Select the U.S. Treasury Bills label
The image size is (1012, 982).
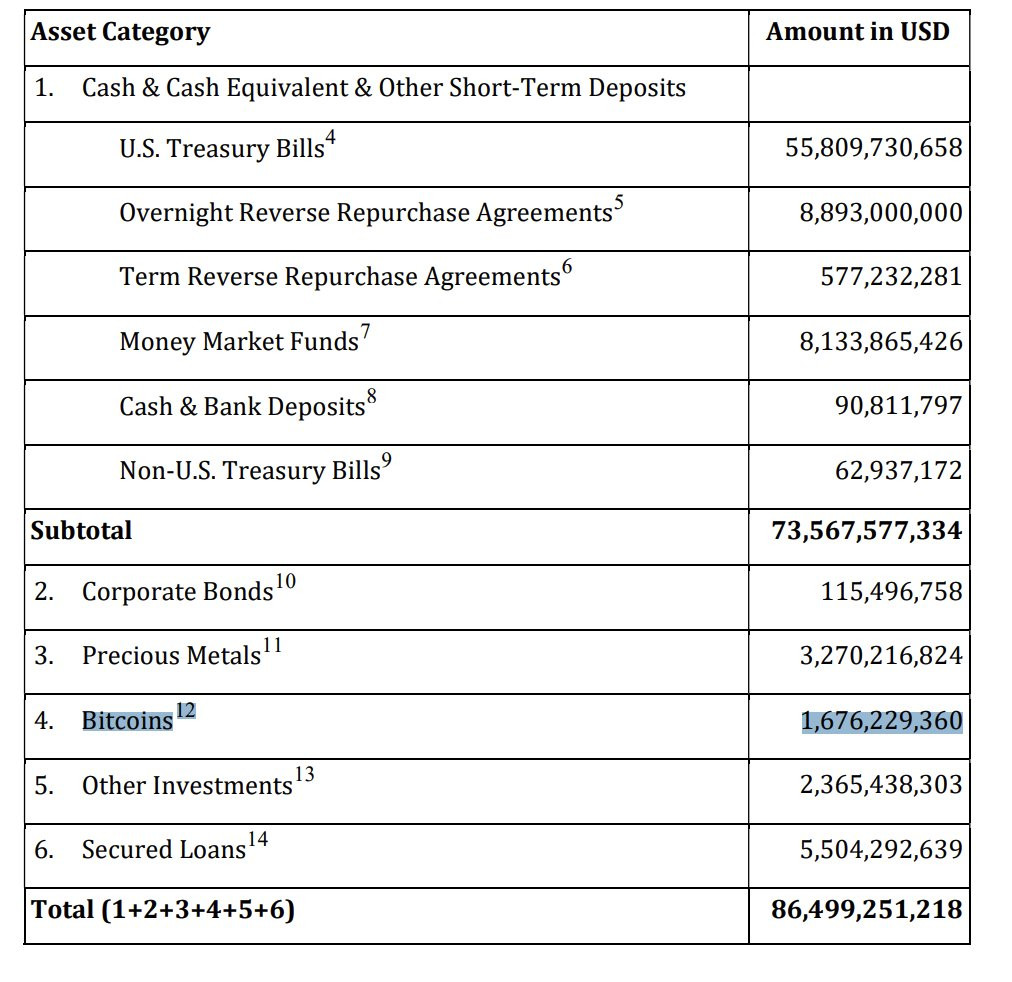(222, 148)
